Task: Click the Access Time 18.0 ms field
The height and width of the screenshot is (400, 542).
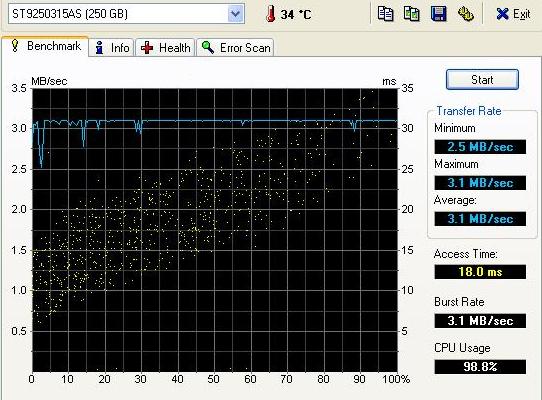Action: coord(480,272)
